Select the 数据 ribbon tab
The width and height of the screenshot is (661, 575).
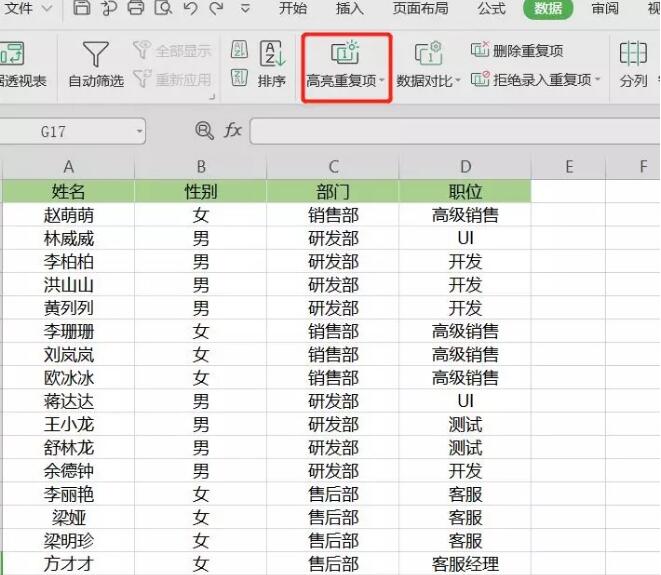[x=548, y=8]
